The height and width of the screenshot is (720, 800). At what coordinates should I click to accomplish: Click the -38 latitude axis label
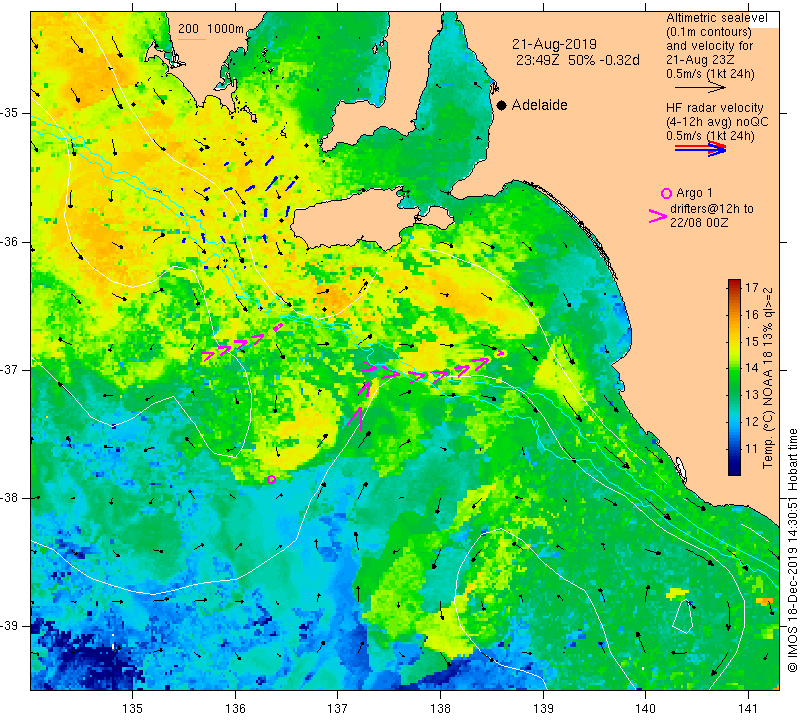point(10,498)
